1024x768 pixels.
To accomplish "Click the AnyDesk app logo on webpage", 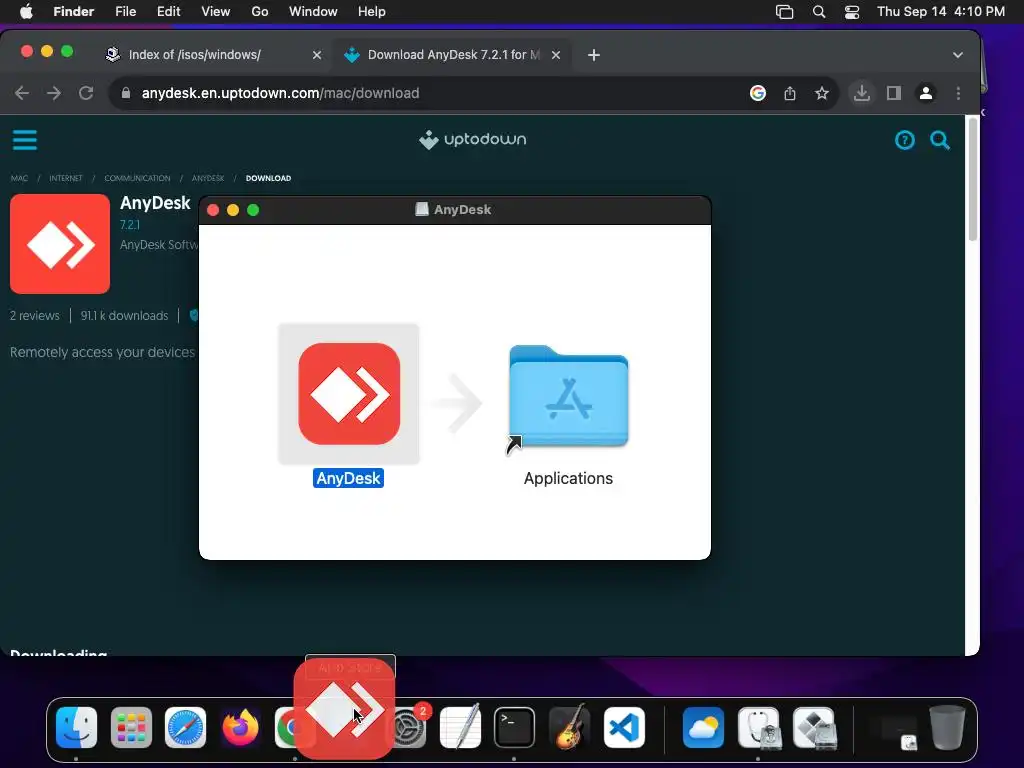I will pos(60,244).
